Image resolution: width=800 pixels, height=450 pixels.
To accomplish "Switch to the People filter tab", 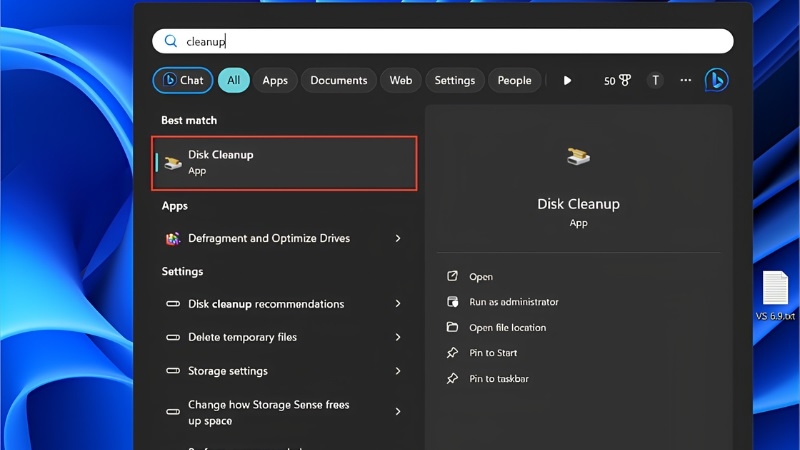I will point(514,80).
